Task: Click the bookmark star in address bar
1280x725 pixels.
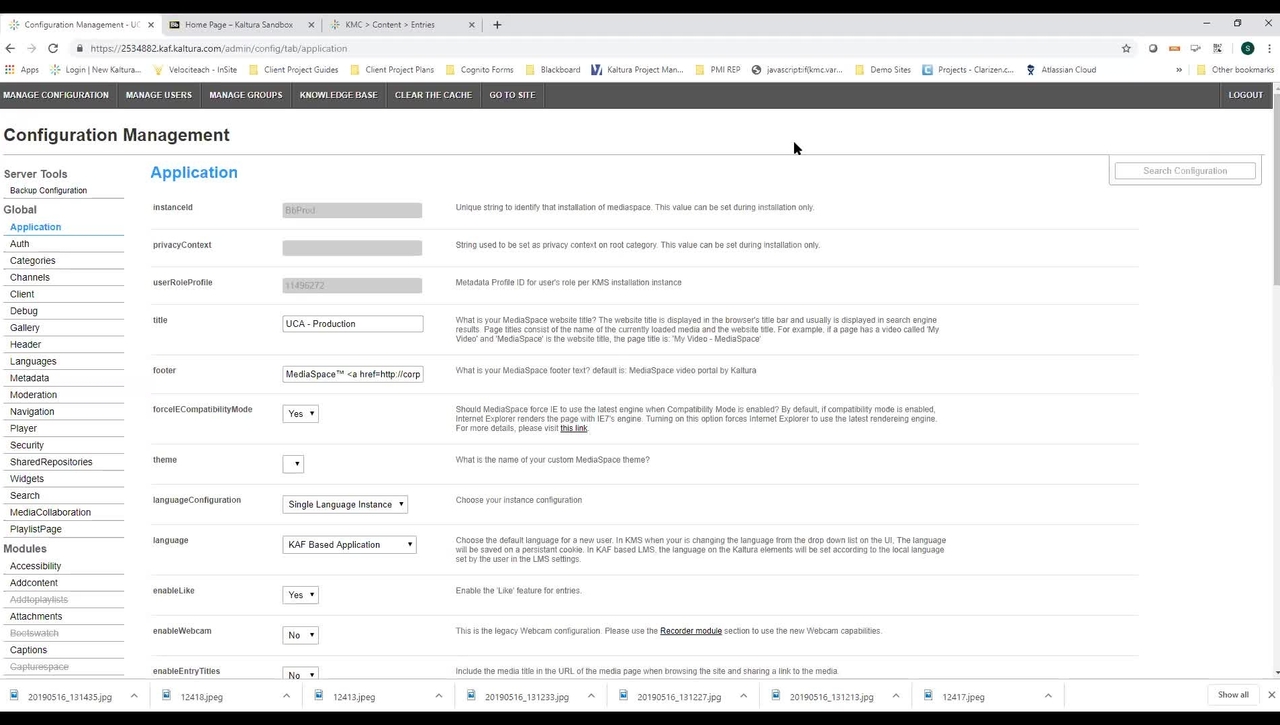Action: [x=1126, y=48]
